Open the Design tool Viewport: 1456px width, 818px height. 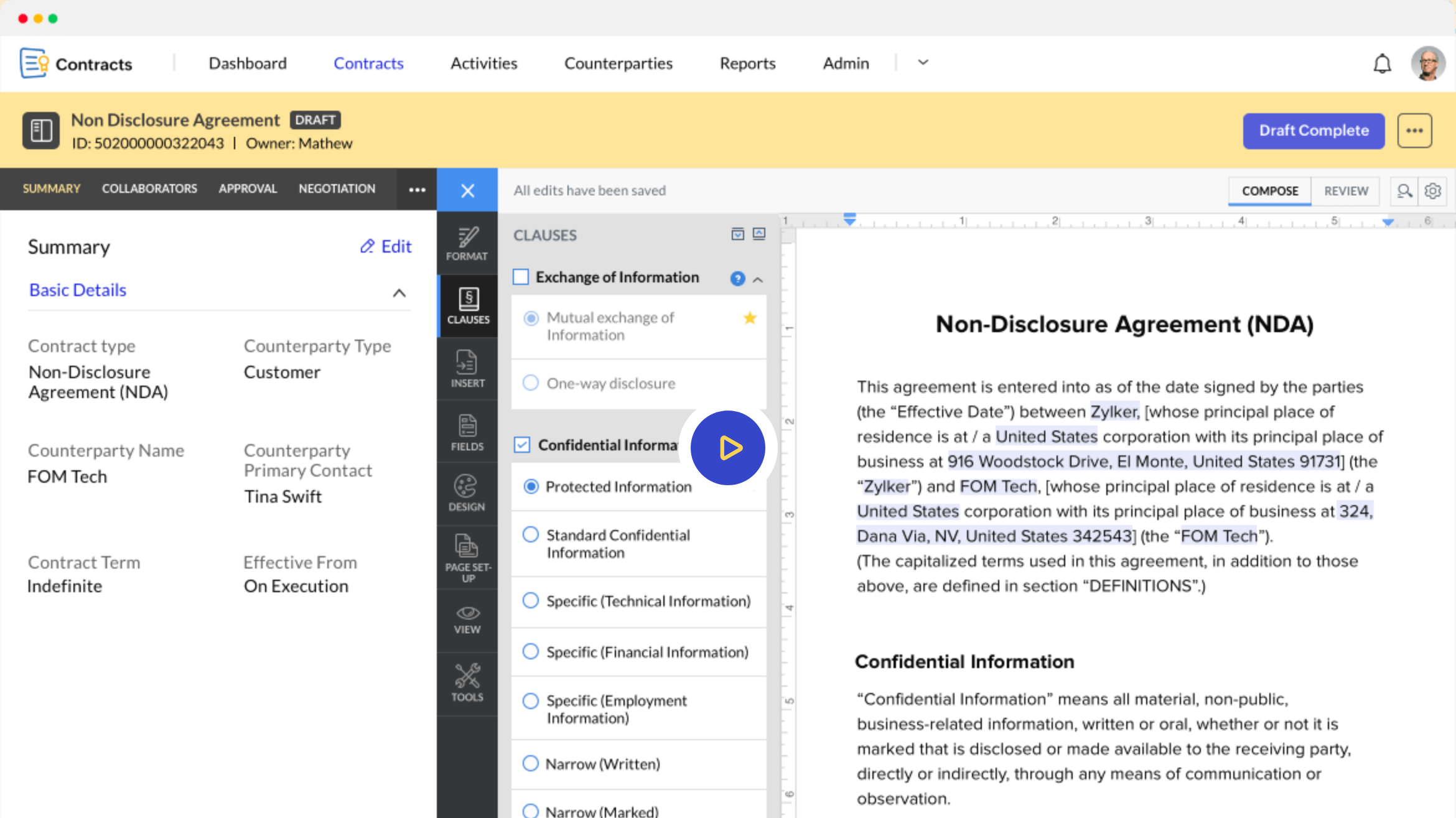[x=467, y=494]
